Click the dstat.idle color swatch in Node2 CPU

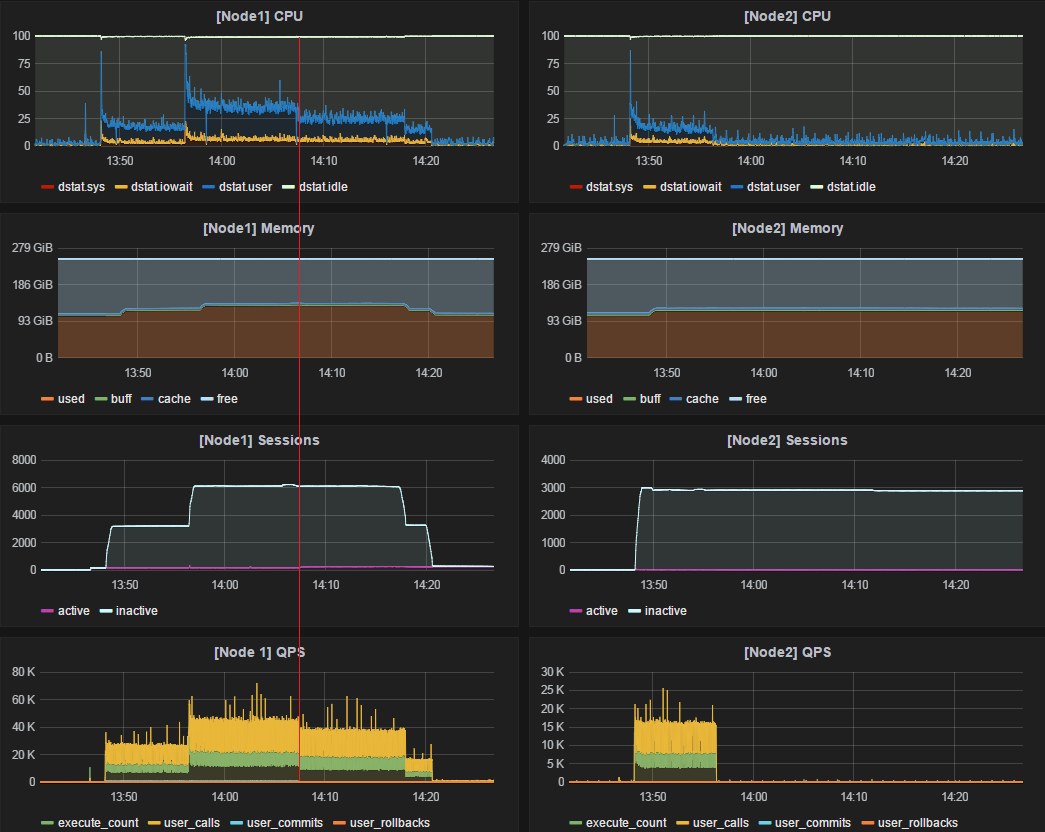[816, 187]
